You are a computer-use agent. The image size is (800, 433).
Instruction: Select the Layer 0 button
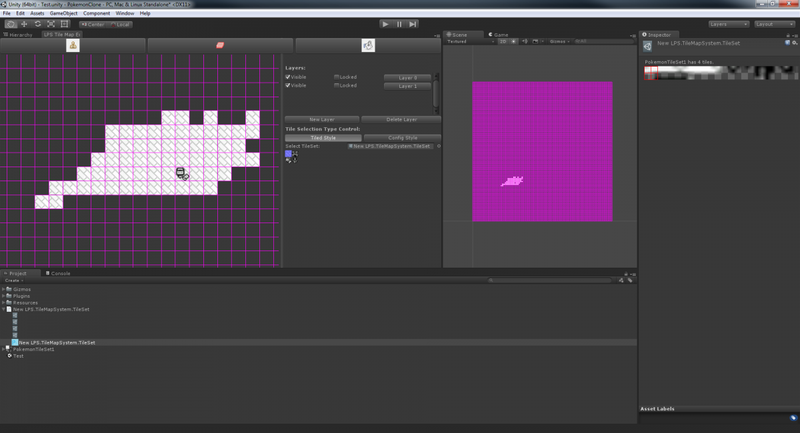(x=408, y=78)
